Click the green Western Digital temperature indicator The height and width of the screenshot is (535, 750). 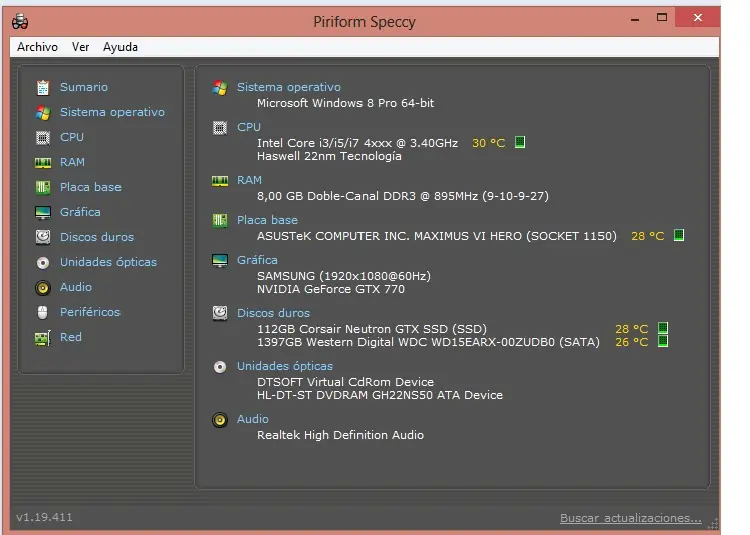[662, 341]
